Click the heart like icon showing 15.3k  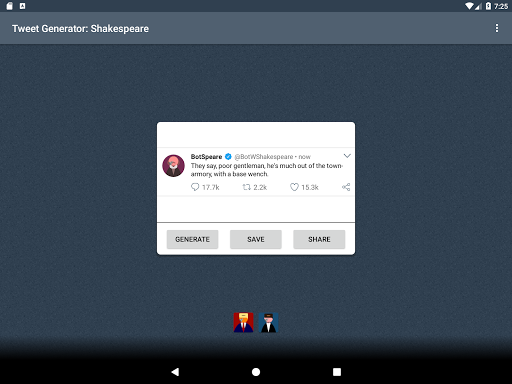(x=294, y=187)
